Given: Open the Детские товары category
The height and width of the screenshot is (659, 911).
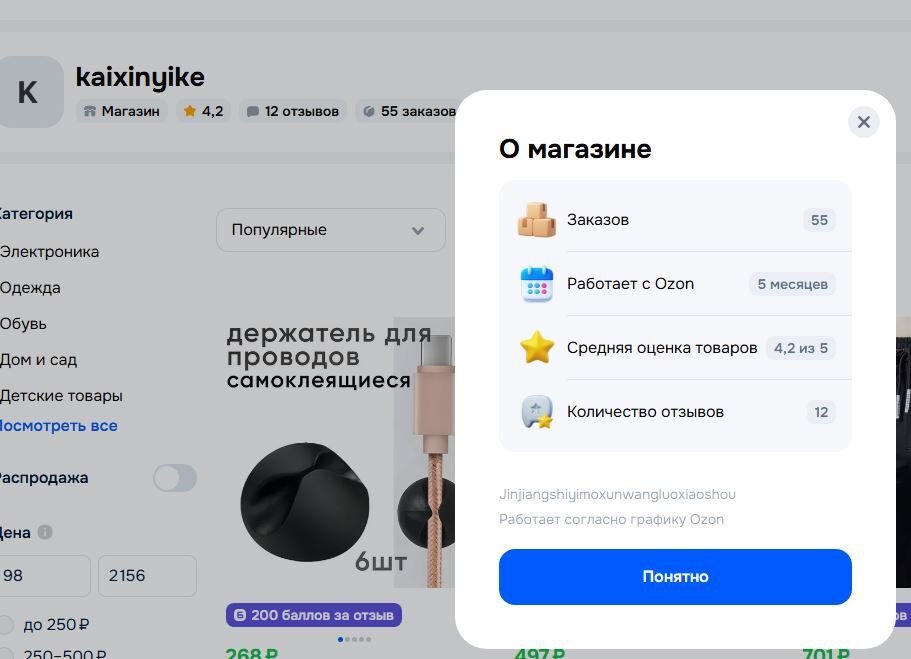Looking at the screenshot, I should (60, 396).
